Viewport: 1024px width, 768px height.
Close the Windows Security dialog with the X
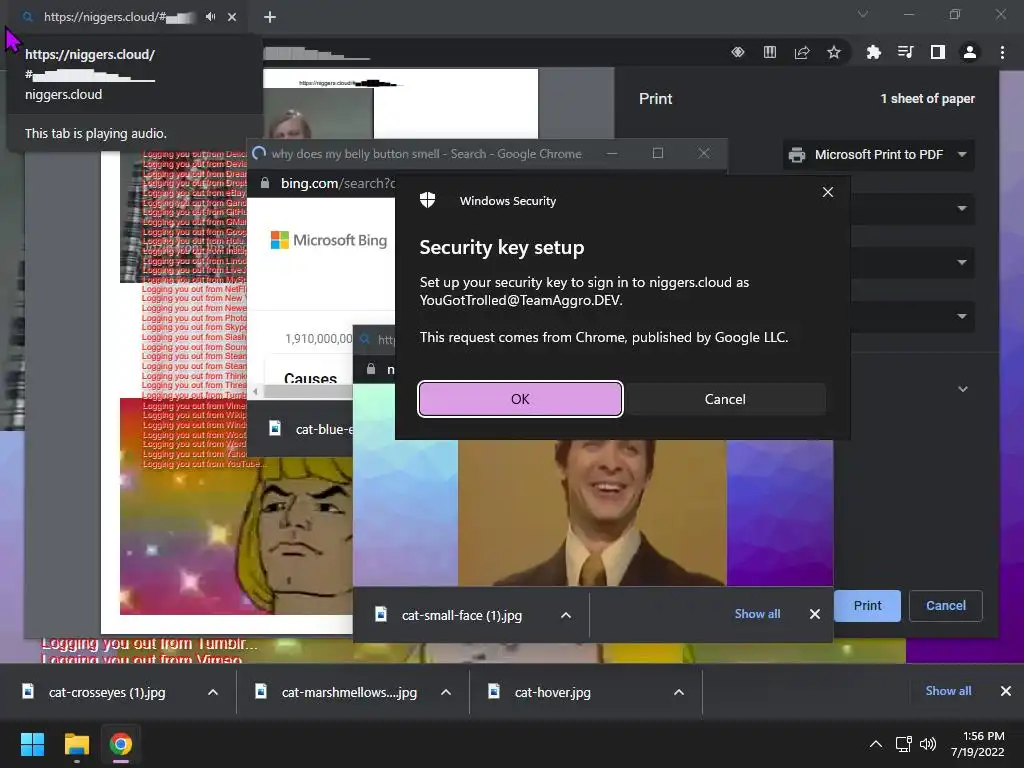827,192
